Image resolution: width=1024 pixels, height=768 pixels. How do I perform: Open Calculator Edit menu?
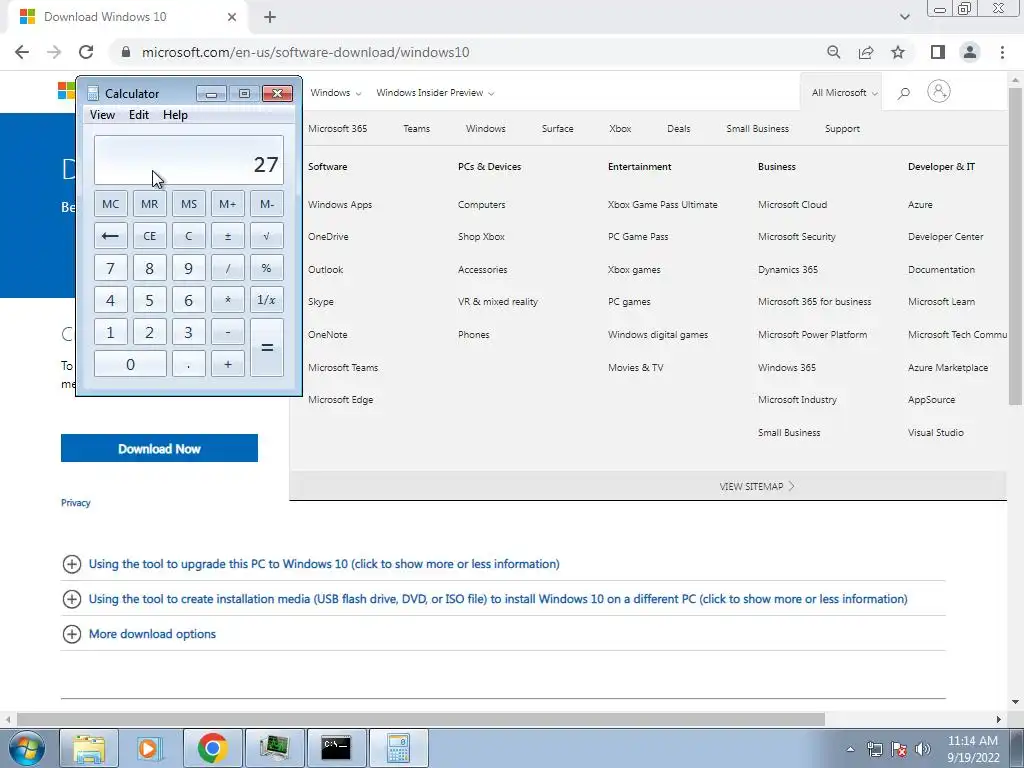pyautogui.click(x=138, y=115)
